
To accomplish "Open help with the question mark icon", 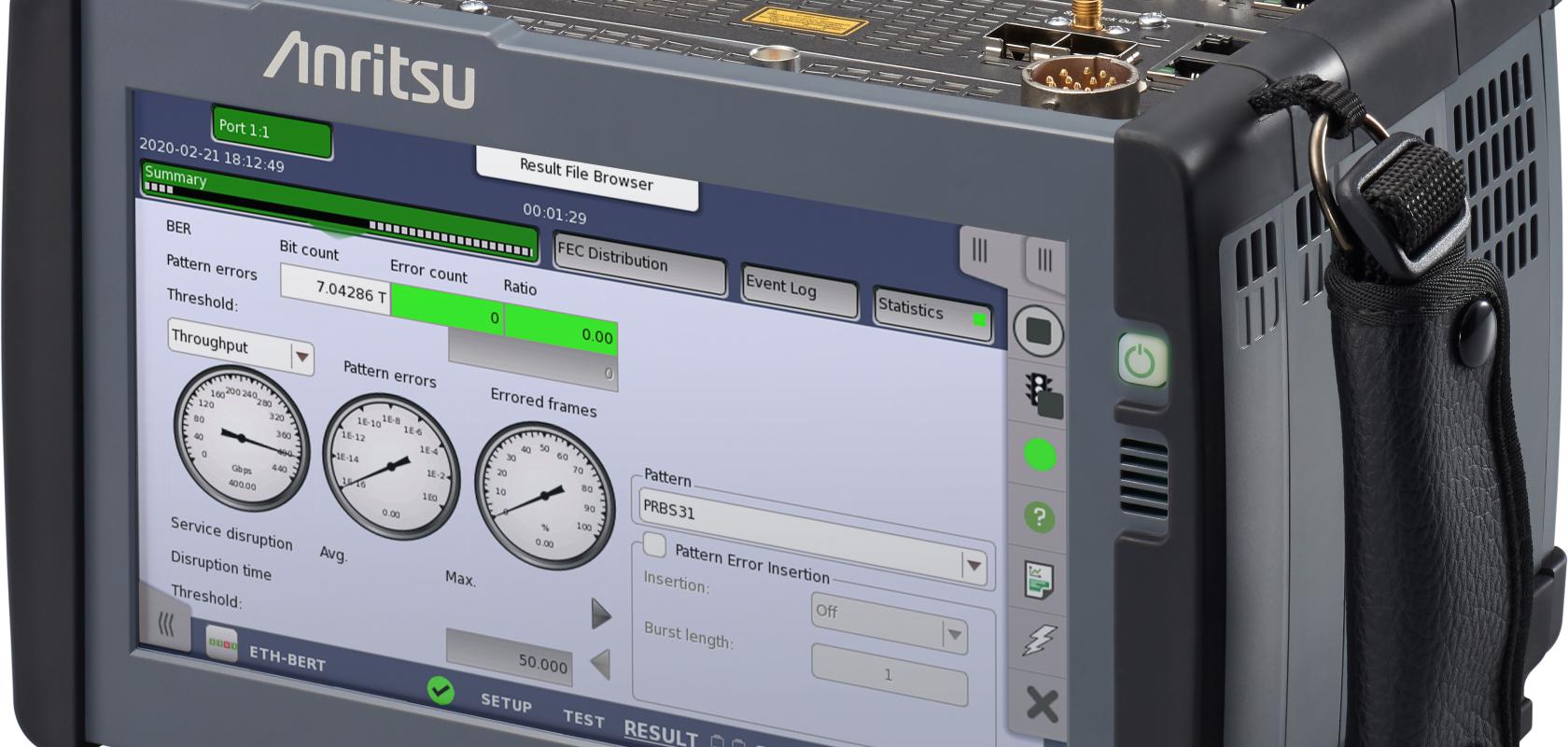I will 1039,517.
